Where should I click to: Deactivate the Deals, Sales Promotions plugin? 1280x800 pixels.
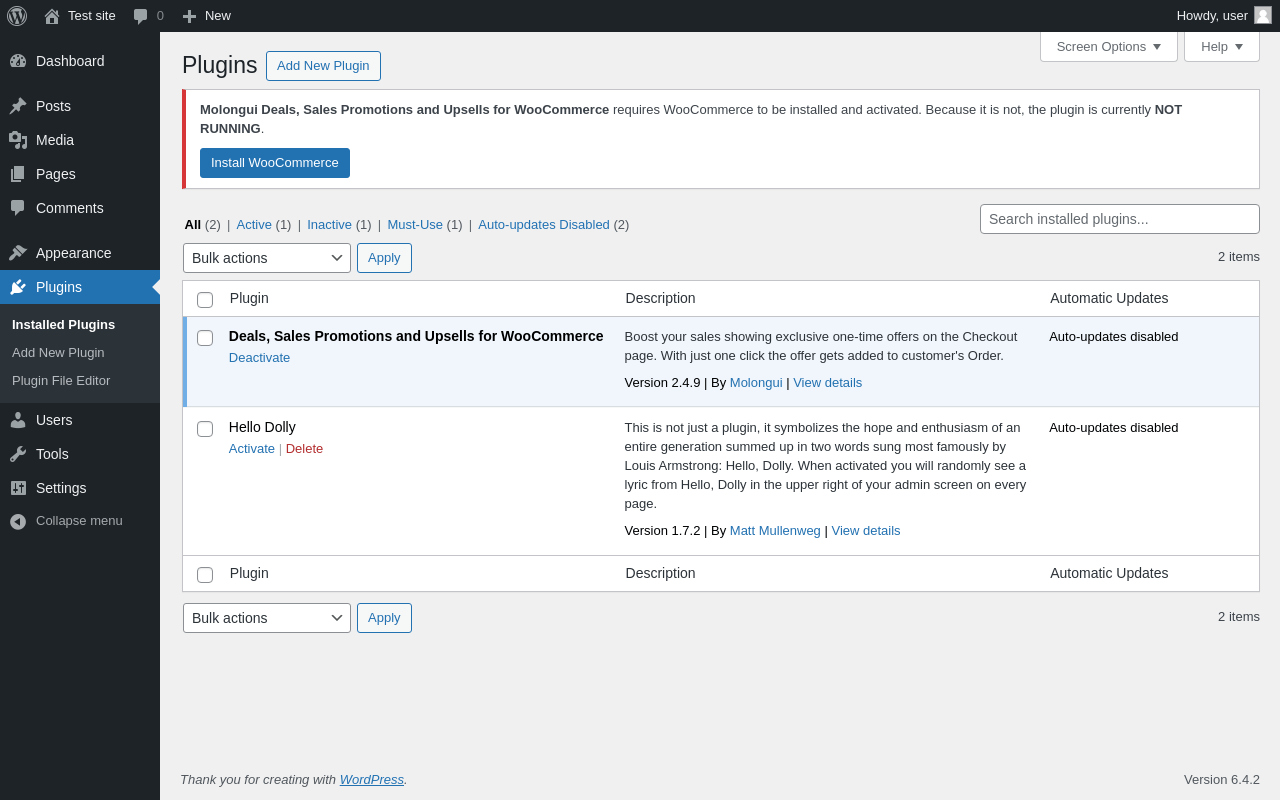click(x=259, y=358)
